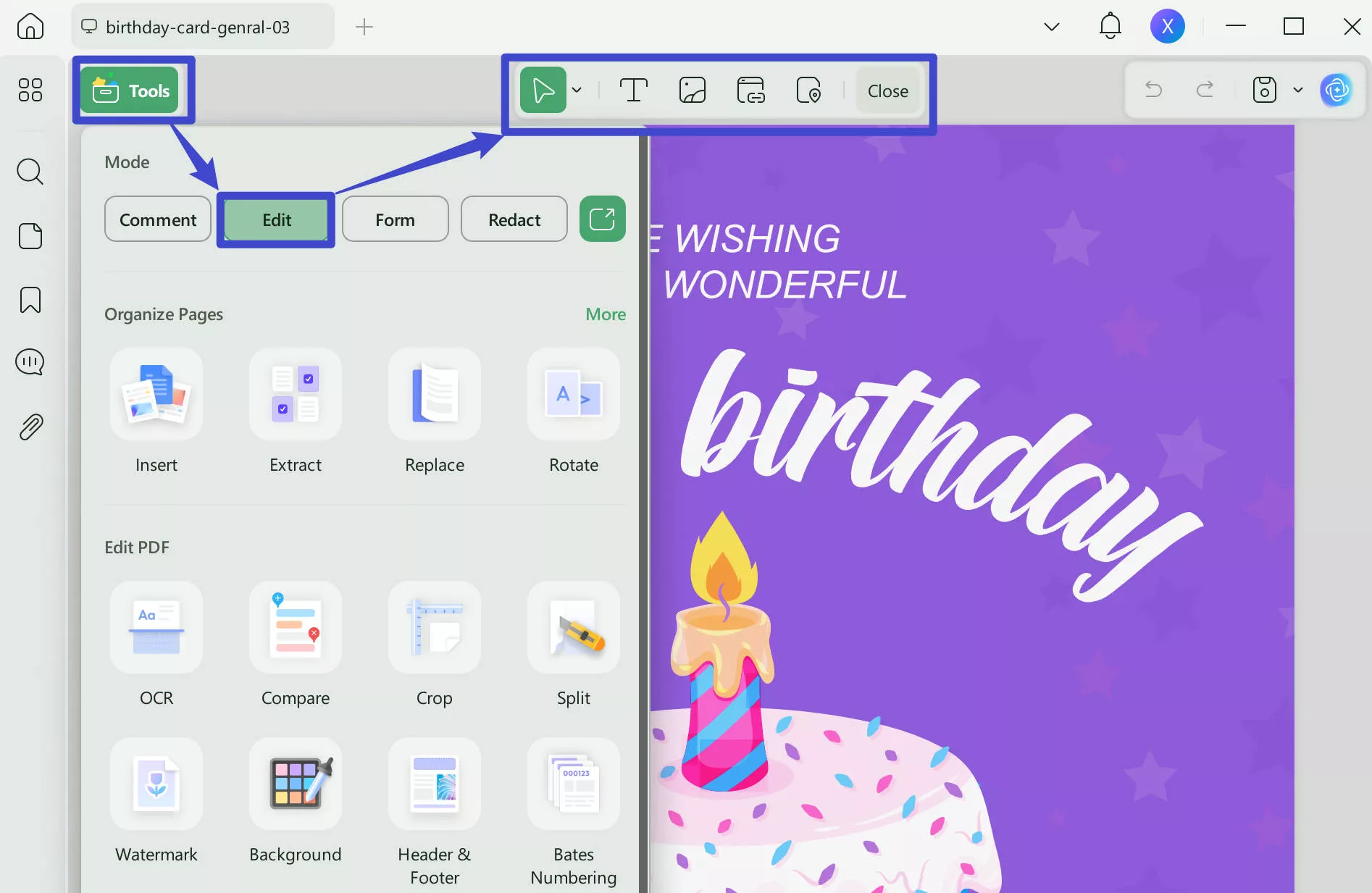Switch to Comment mode
1372x893 pixels.
(x=157, y=219)
